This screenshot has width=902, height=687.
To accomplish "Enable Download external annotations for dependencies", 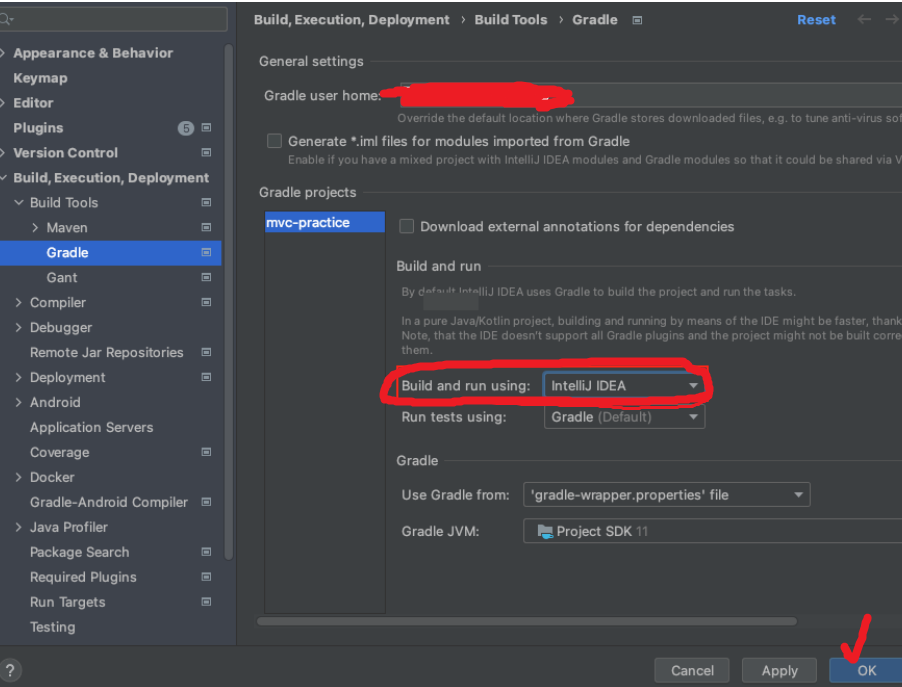I will coord(407,226).
